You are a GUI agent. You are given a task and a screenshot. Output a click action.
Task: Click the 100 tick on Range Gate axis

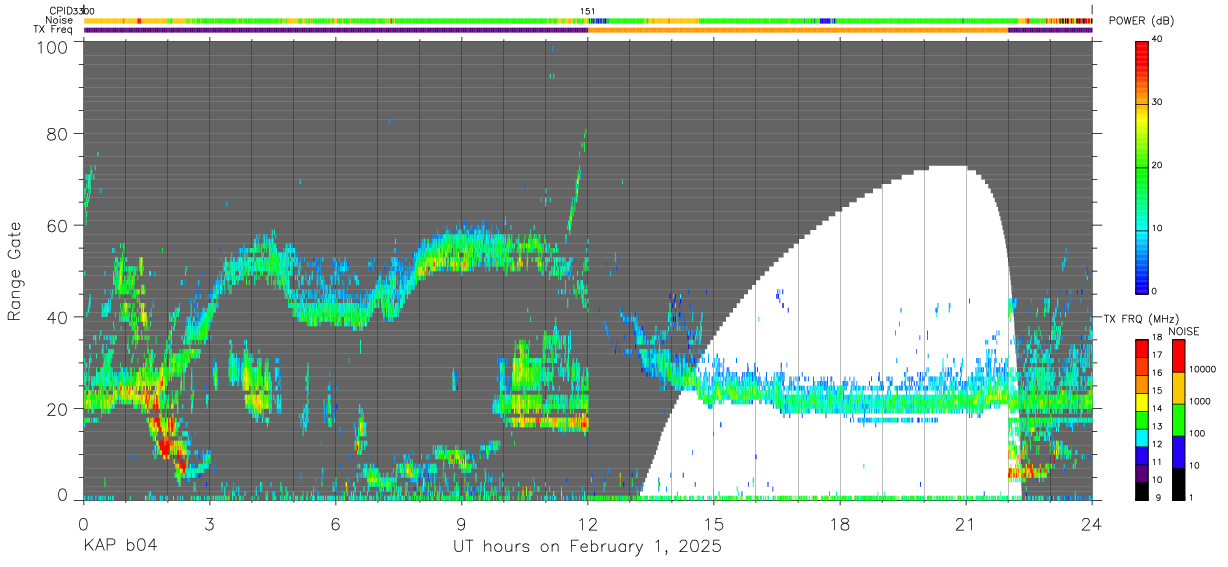click(x=53, y=46)
